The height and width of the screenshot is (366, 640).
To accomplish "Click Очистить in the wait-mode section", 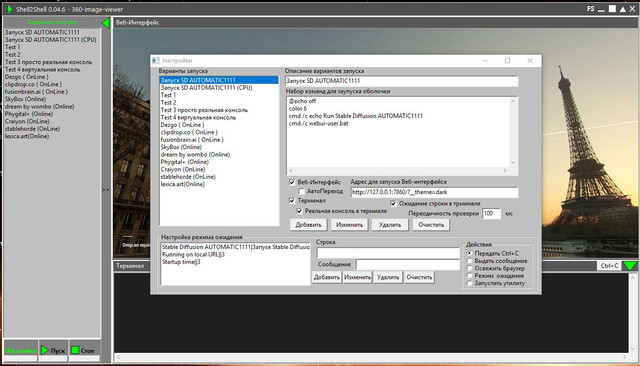I will tap(419, 277).
